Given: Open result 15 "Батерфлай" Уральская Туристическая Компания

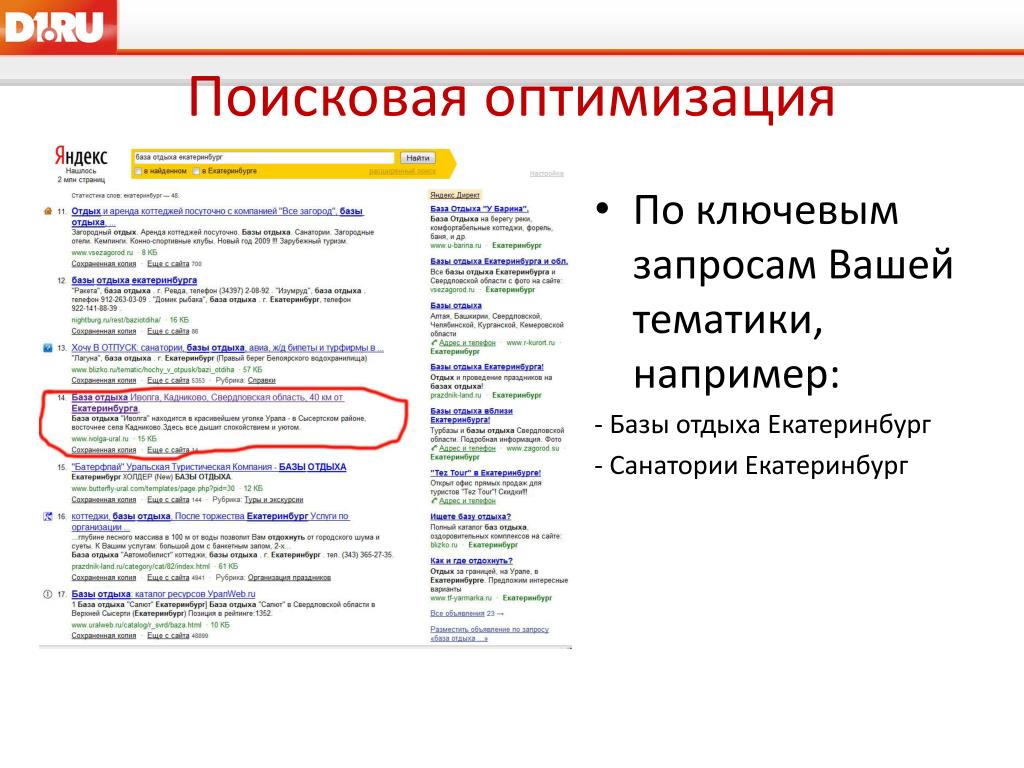Looking at the screenshot, I should point(208,467).
